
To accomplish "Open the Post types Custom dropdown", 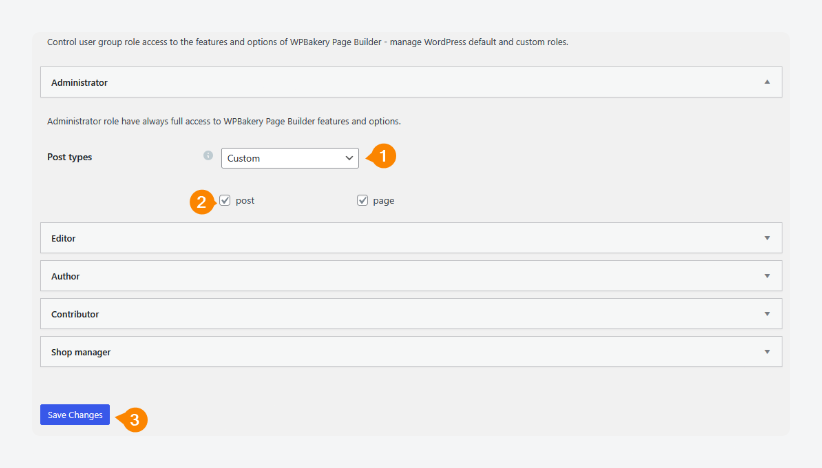I will coord(290,158).
